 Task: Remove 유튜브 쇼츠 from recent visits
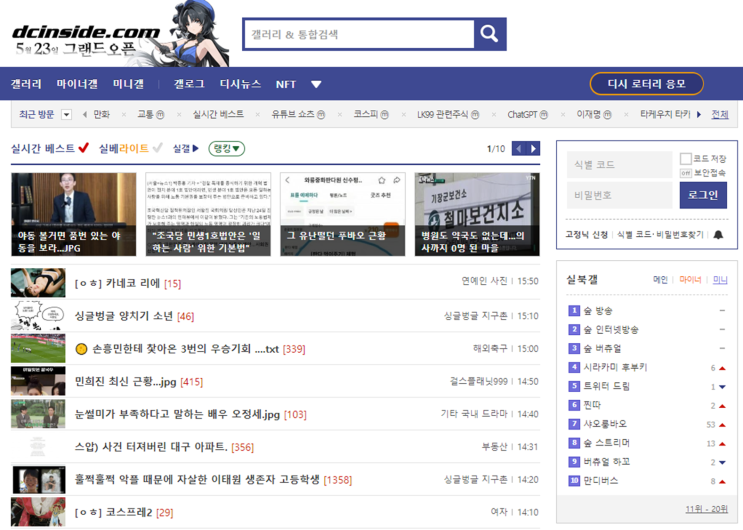tap(339, 115)
